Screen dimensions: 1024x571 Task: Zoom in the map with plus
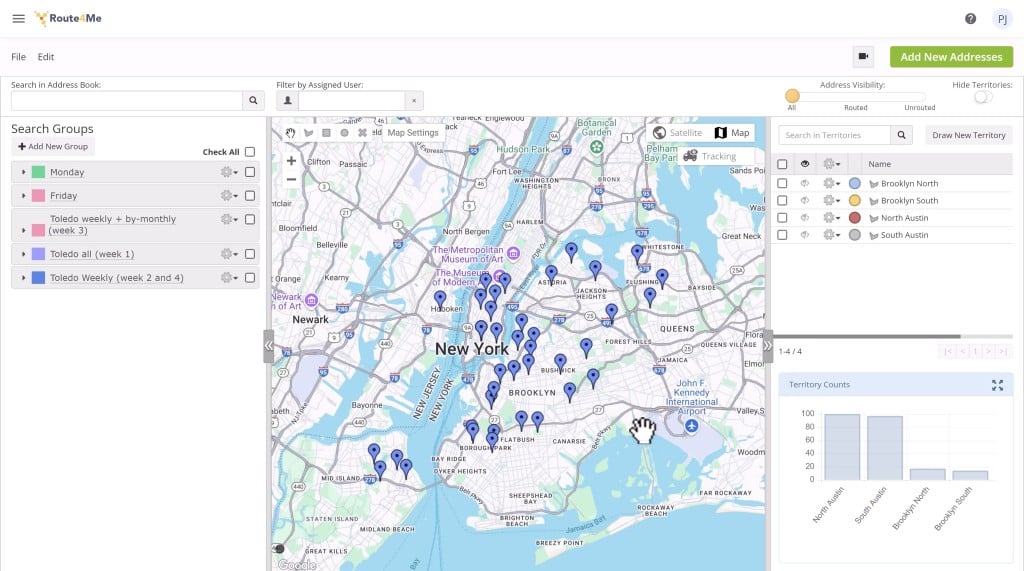pos(291,161)
